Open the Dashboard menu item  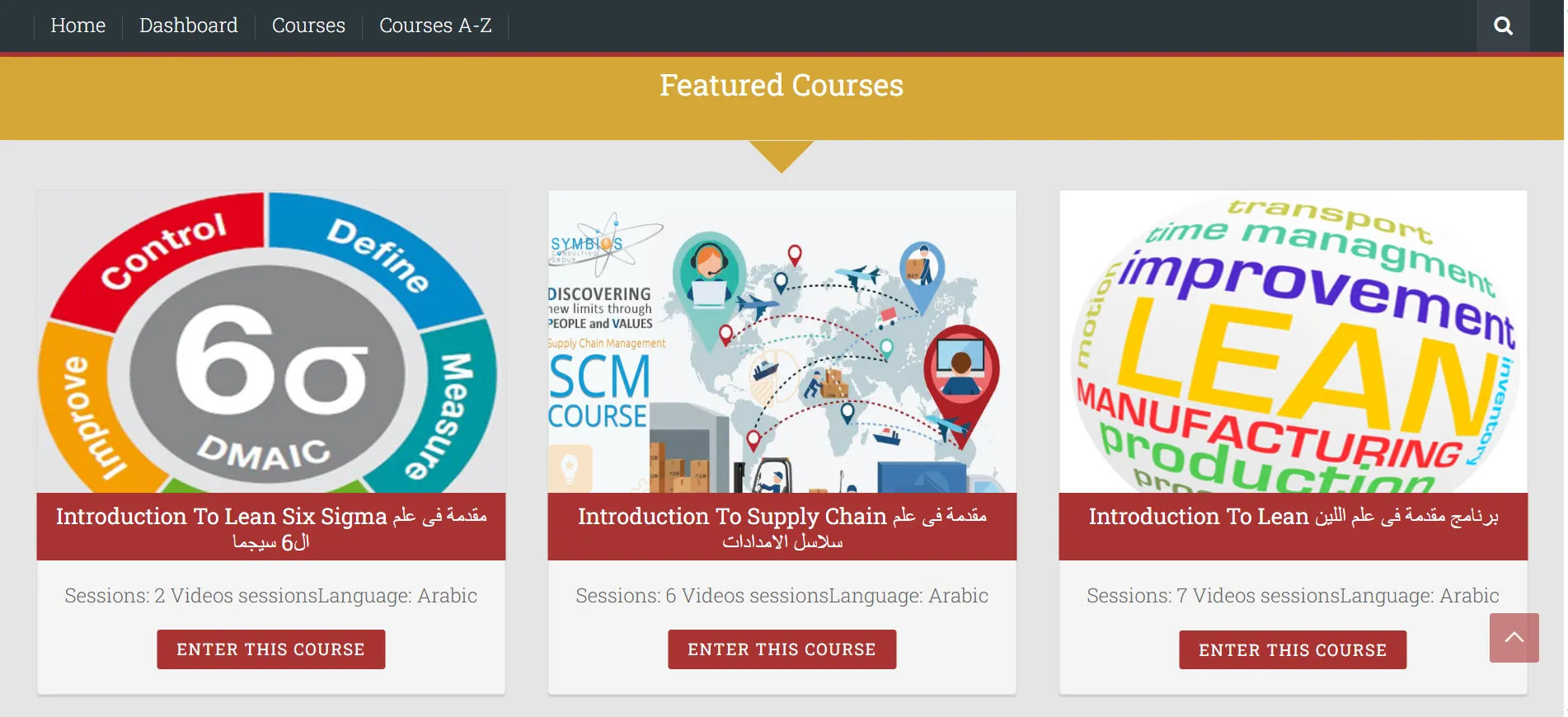[x=189, y=26]
